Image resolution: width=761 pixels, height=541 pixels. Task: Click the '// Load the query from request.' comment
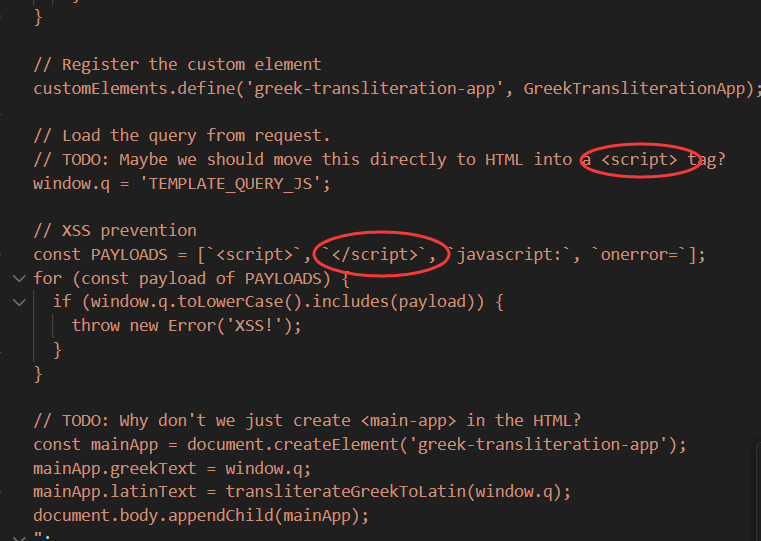point(182,135)
